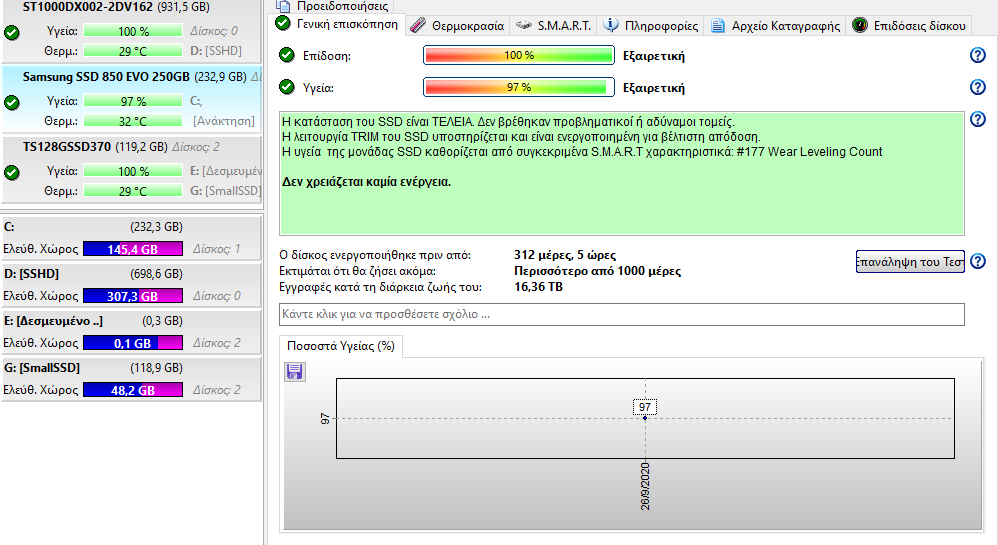Select the ST1000DX002-2DV162 disk entry

[131, 30]
